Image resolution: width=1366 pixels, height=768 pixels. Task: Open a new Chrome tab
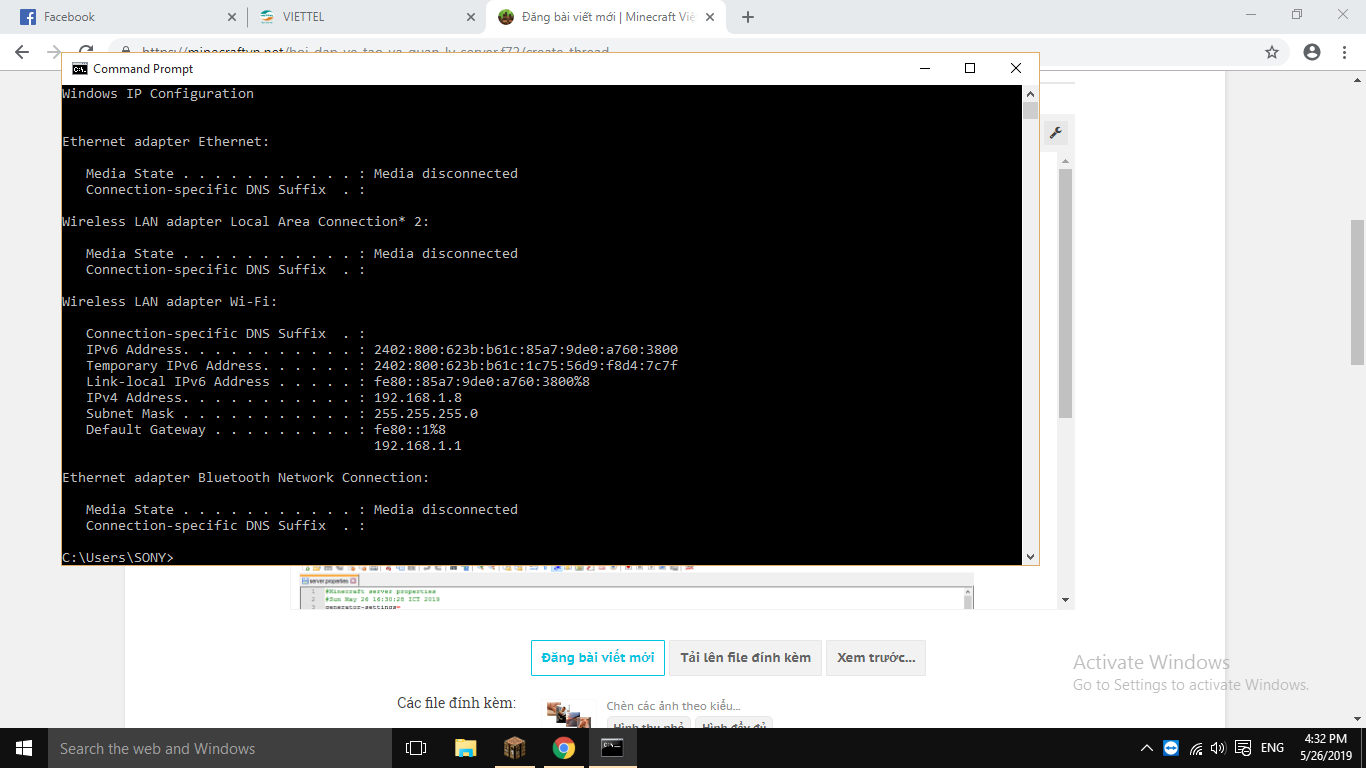click(x=748, y=17)
